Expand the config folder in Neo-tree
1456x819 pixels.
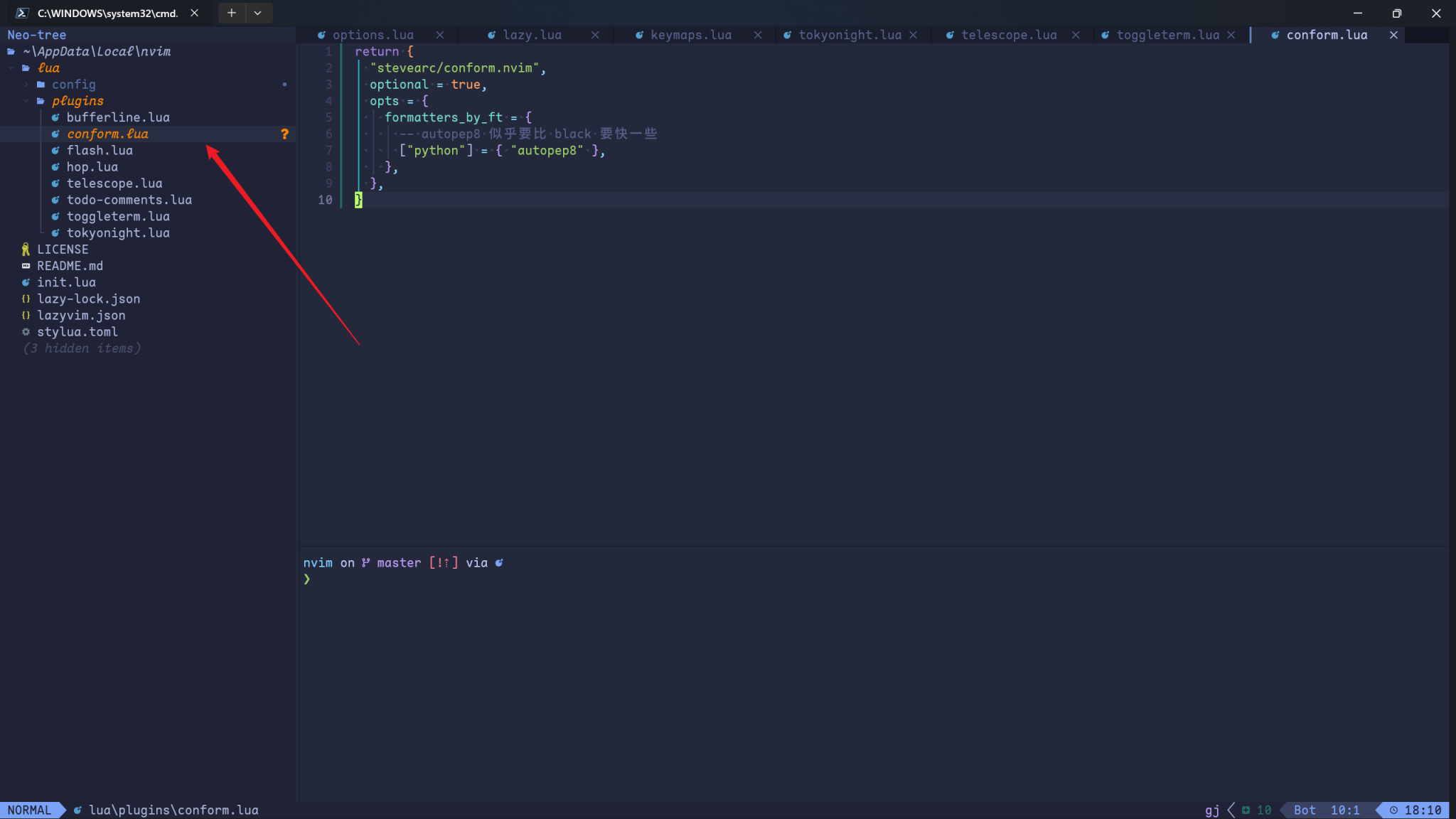[x=73, y=84]
